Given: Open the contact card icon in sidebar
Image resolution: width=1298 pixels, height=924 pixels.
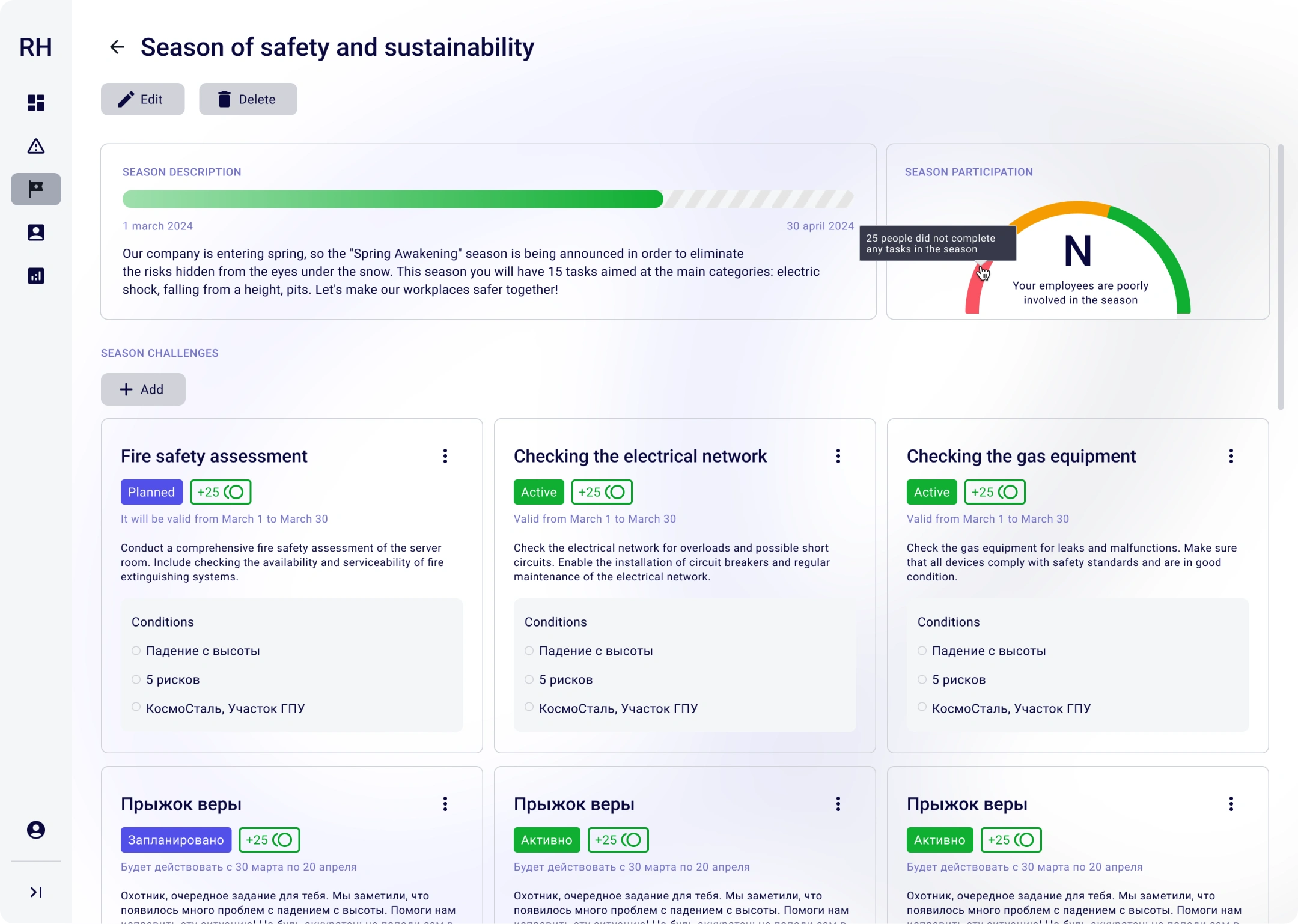Looking at the screenshot, I should 36,233.
